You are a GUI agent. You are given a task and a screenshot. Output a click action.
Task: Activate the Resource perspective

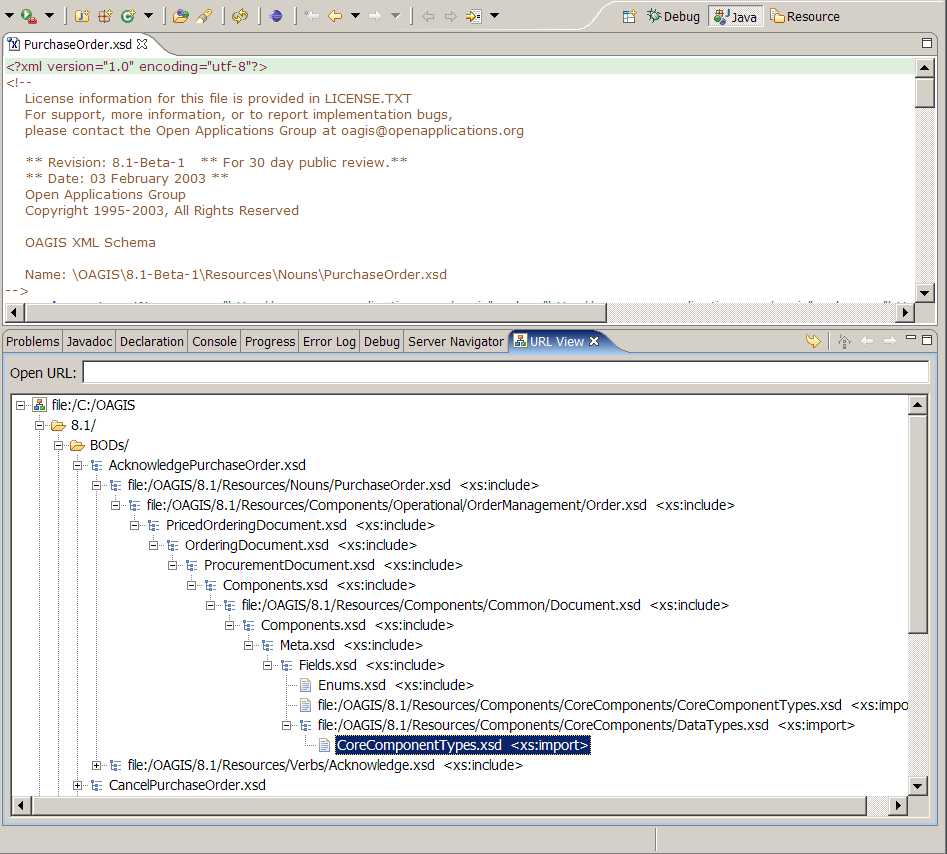[804, 16]
